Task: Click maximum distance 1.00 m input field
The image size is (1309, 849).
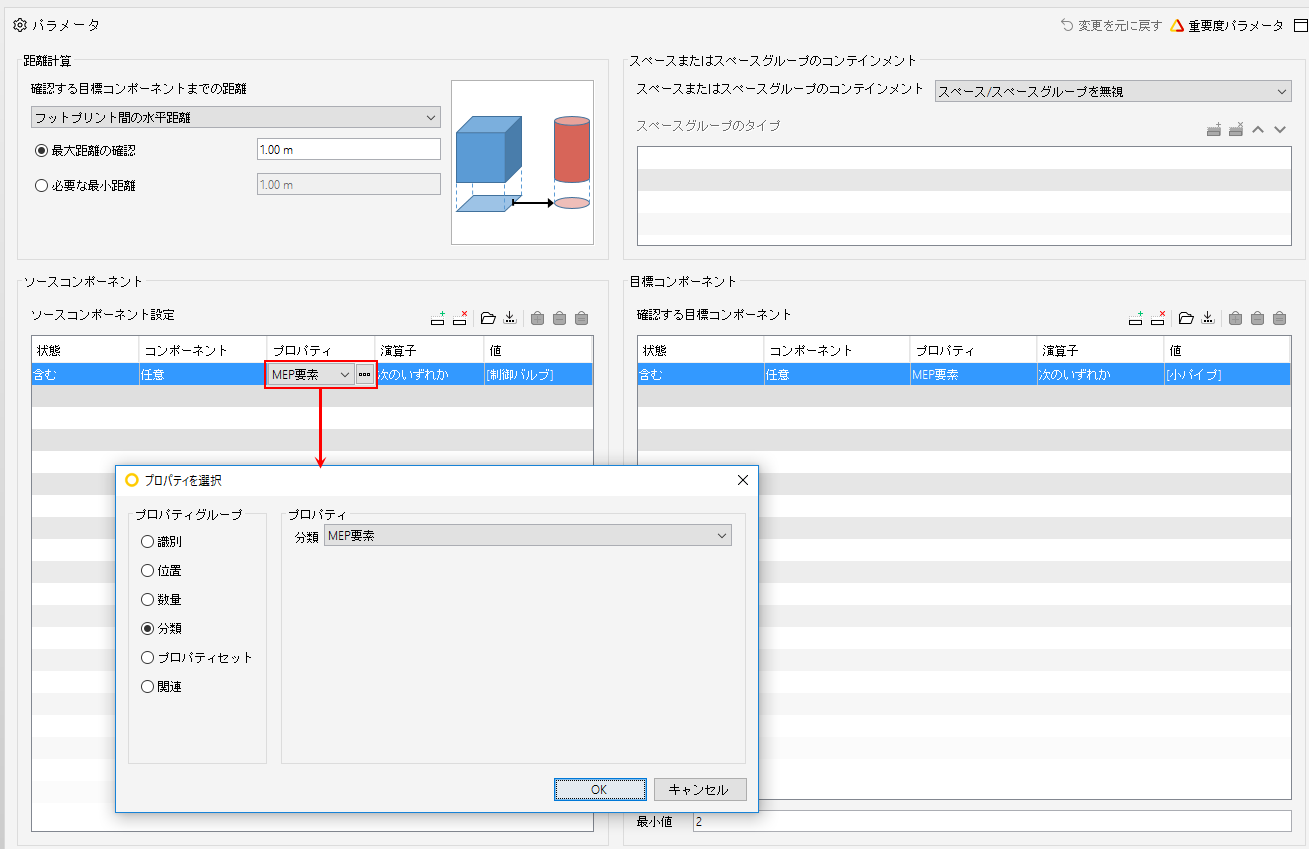Action: tap(349, 149)
